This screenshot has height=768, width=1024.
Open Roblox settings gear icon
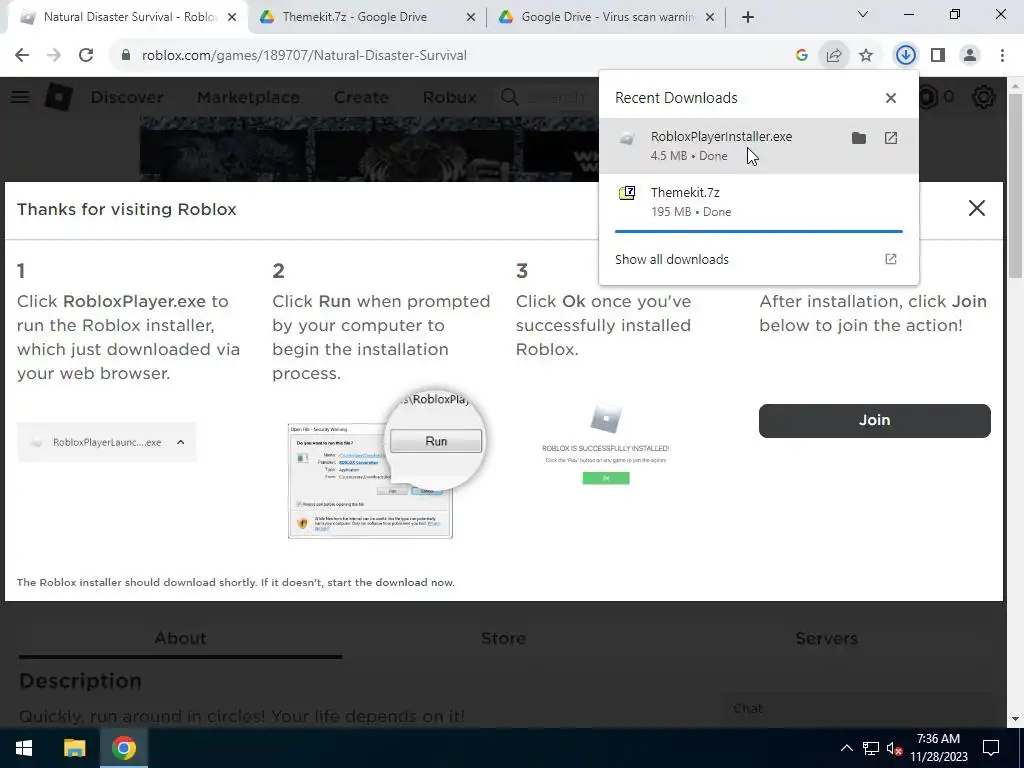[984, 97]
